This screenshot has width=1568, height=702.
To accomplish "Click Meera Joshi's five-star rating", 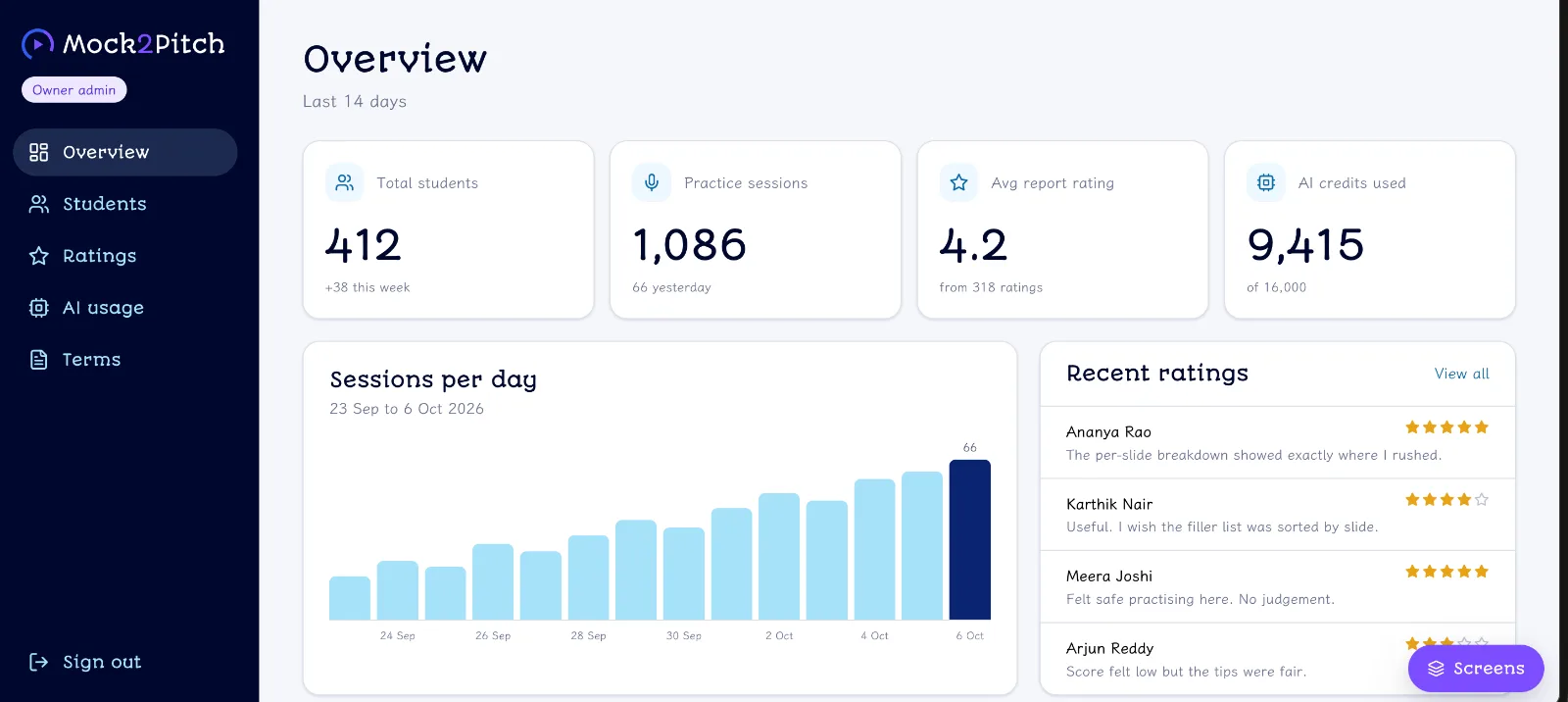I will tap(1446, 572).
